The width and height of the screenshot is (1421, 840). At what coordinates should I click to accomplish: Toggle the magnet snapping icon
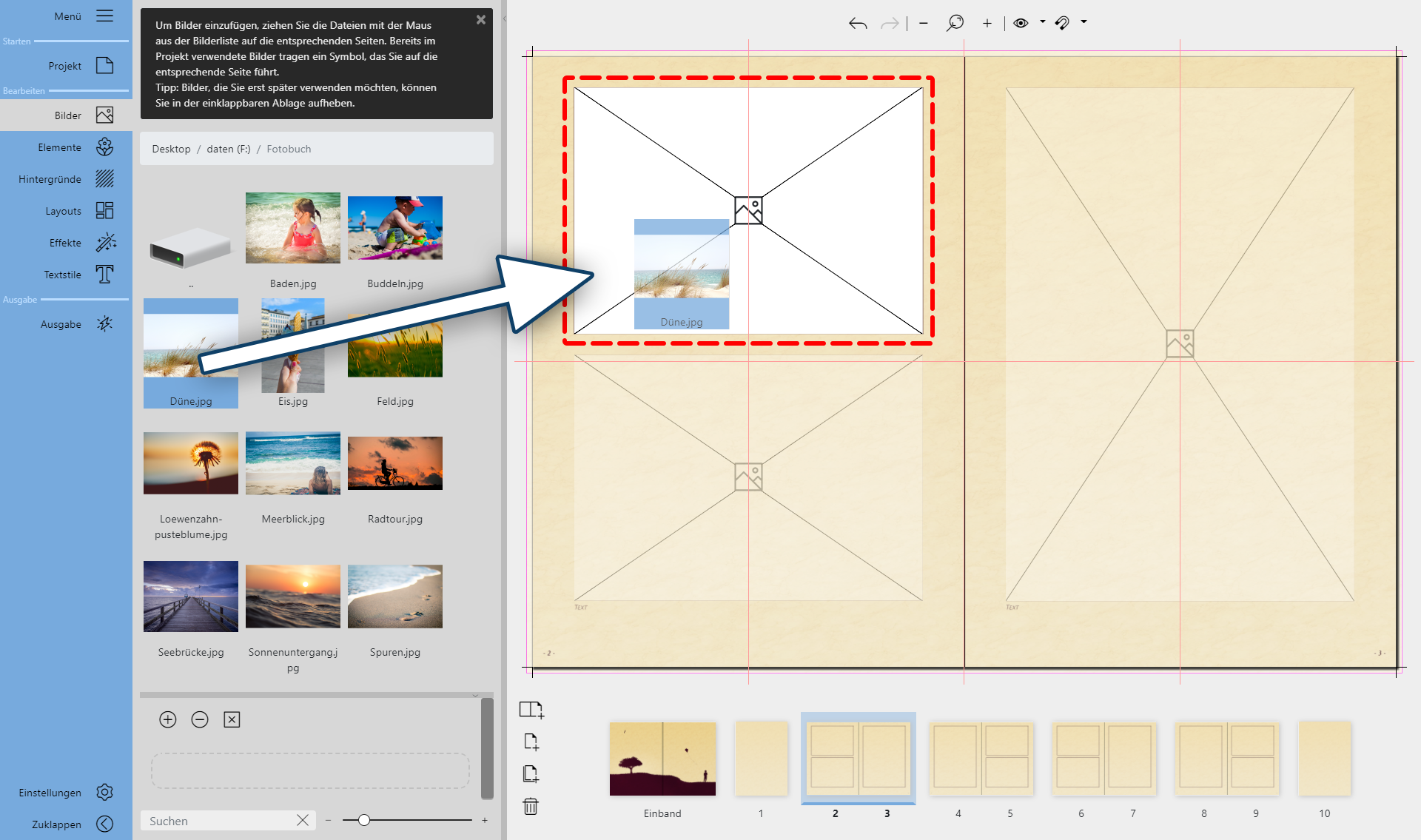coord(1062,23)
